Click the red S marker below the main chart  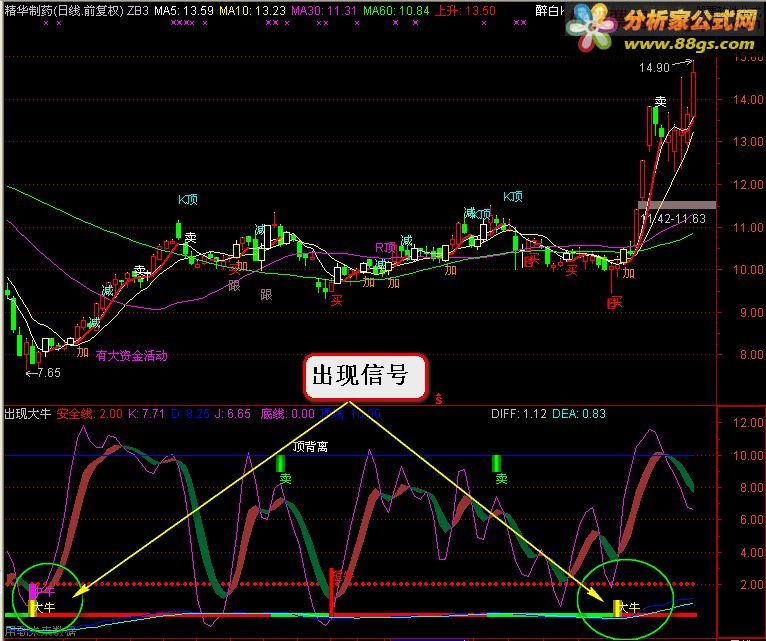439,399
